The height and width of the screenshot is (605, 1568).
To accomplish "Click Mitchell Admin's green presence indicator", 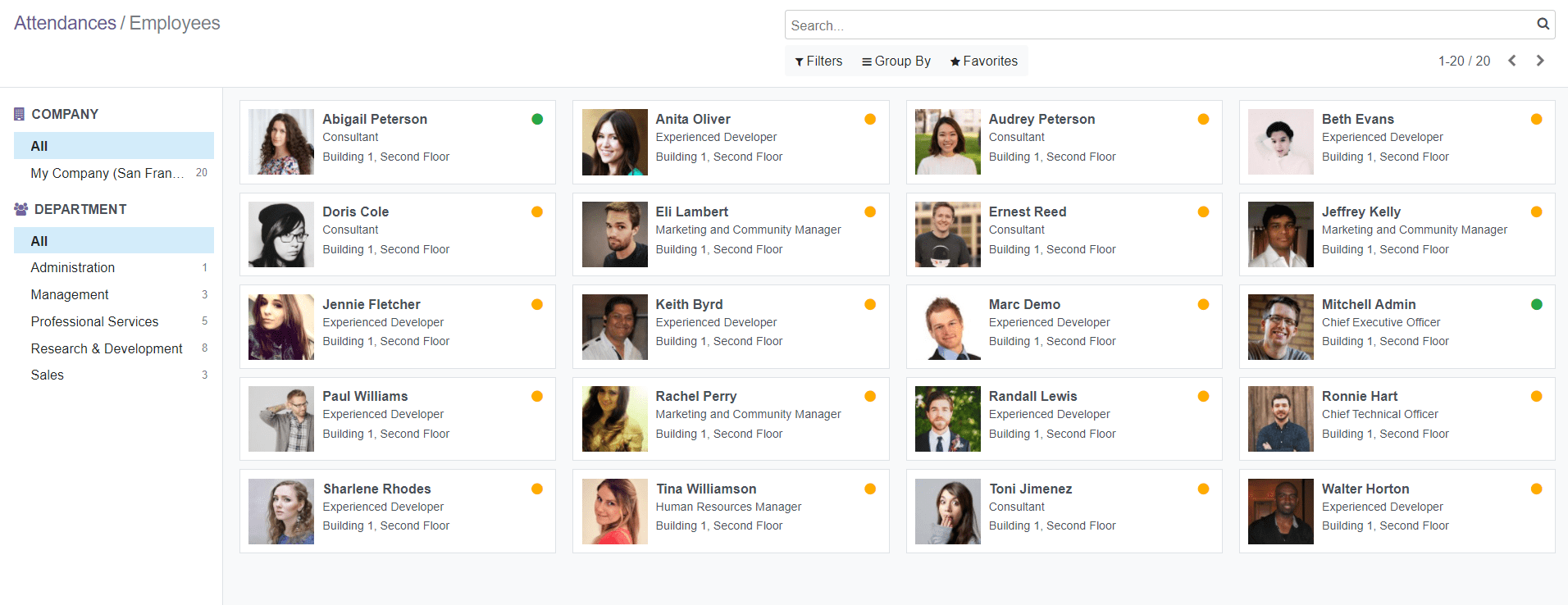I will (x=1536, y=305).
